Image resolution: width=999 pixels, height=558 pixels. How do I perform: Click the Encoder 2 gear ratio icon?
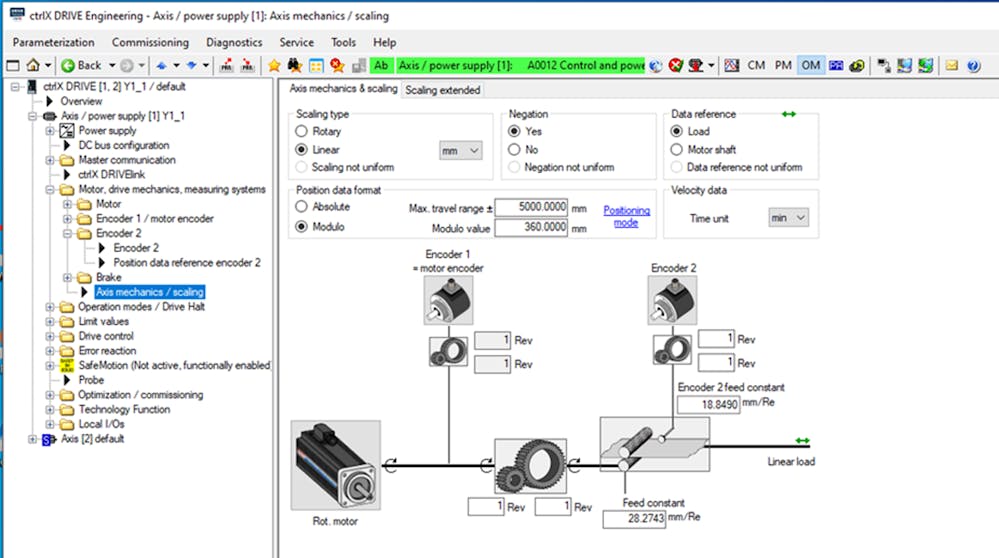[x=672, y=350]
